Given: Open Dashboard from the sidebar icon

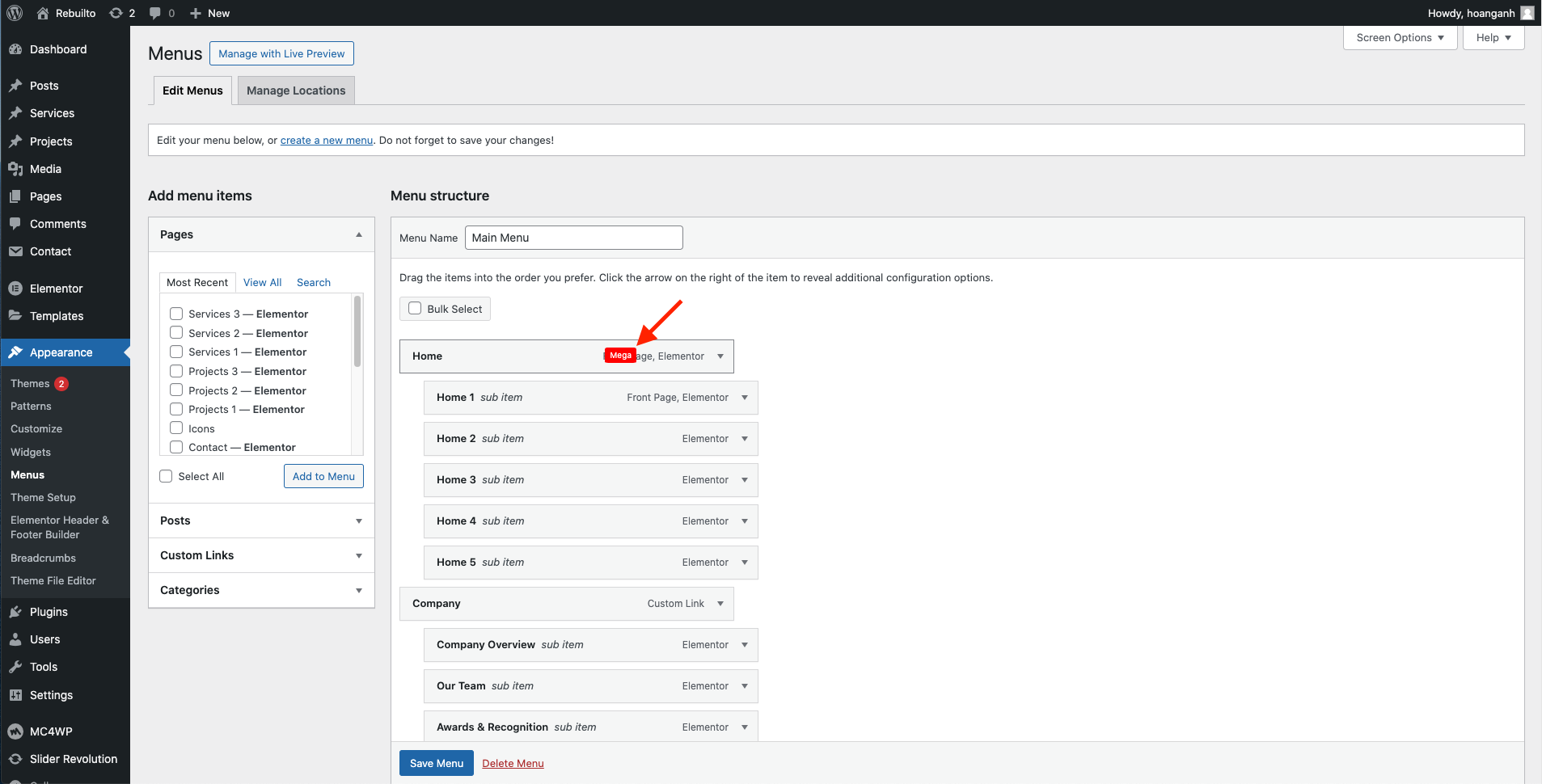Looking at the screenshot, I should [15, 49].
